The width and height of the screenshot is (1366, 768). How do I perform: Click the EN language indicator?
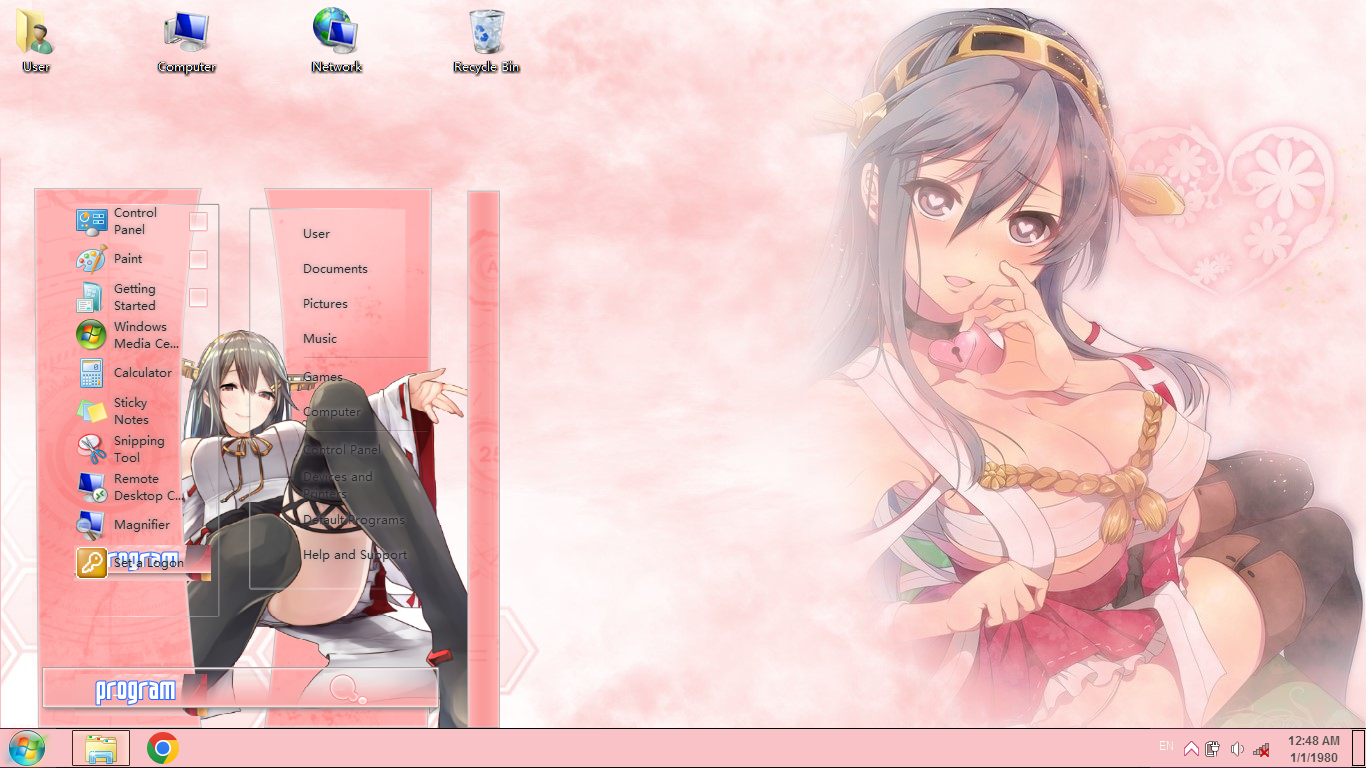tap(1166, 746)
